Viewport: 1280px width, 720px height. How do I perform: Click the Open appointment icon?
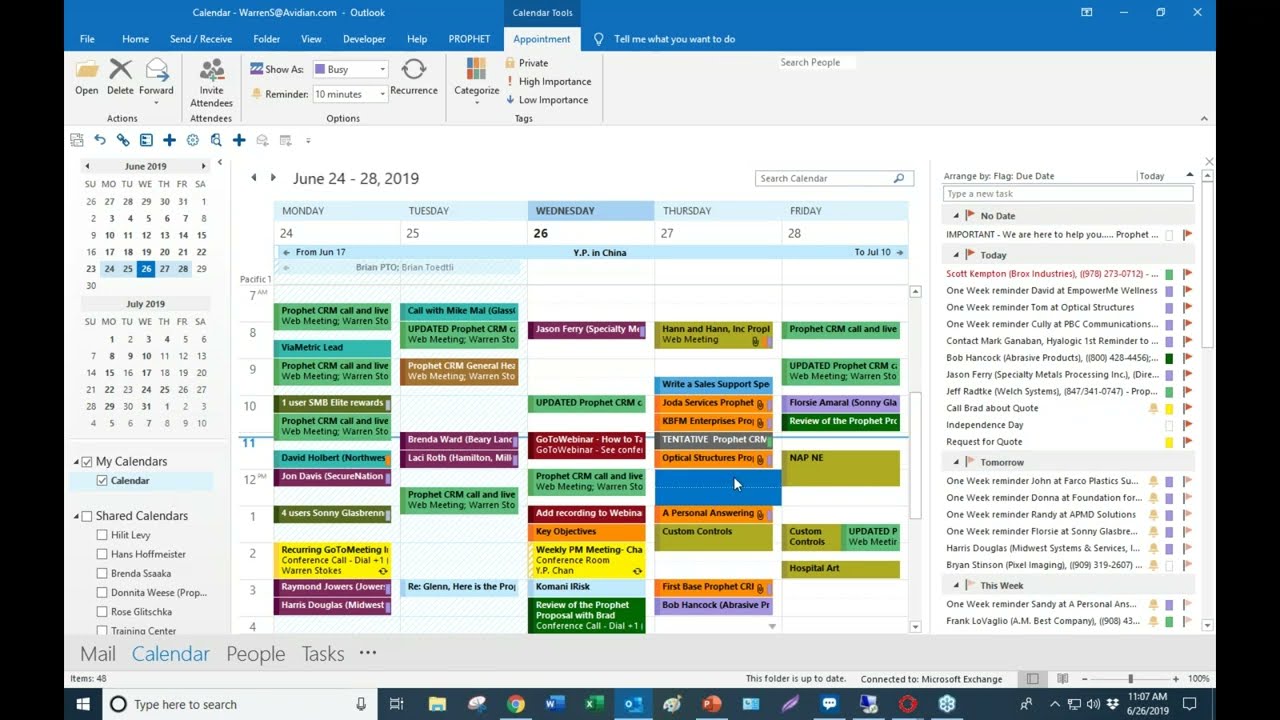point(87,77)
